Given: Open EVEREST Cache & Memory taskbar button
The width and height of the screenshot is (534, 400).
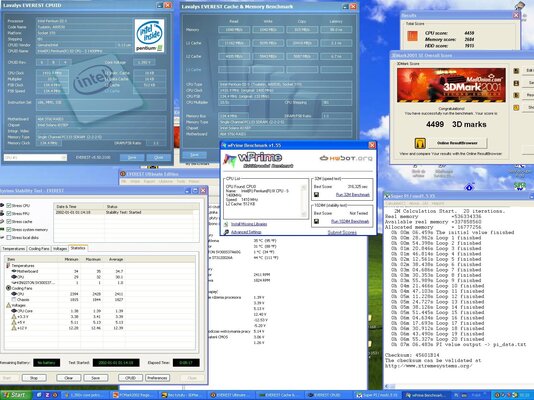Looking at the screenshot, I should [279, 395].
